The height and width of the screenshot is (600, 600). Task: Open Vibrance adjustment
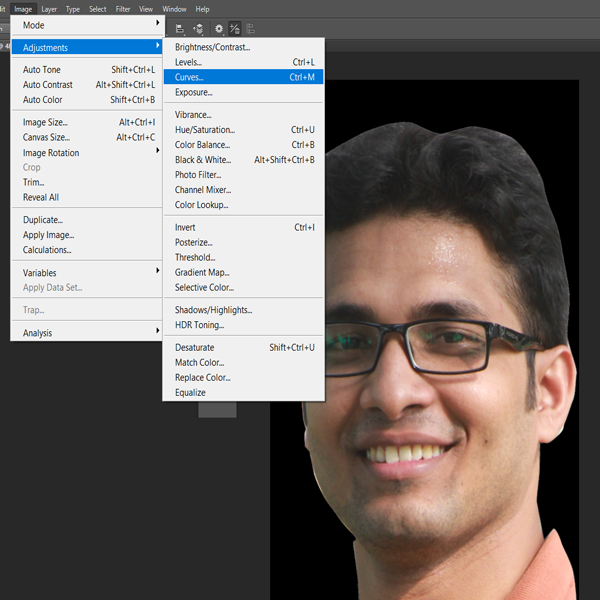[244, 115]
